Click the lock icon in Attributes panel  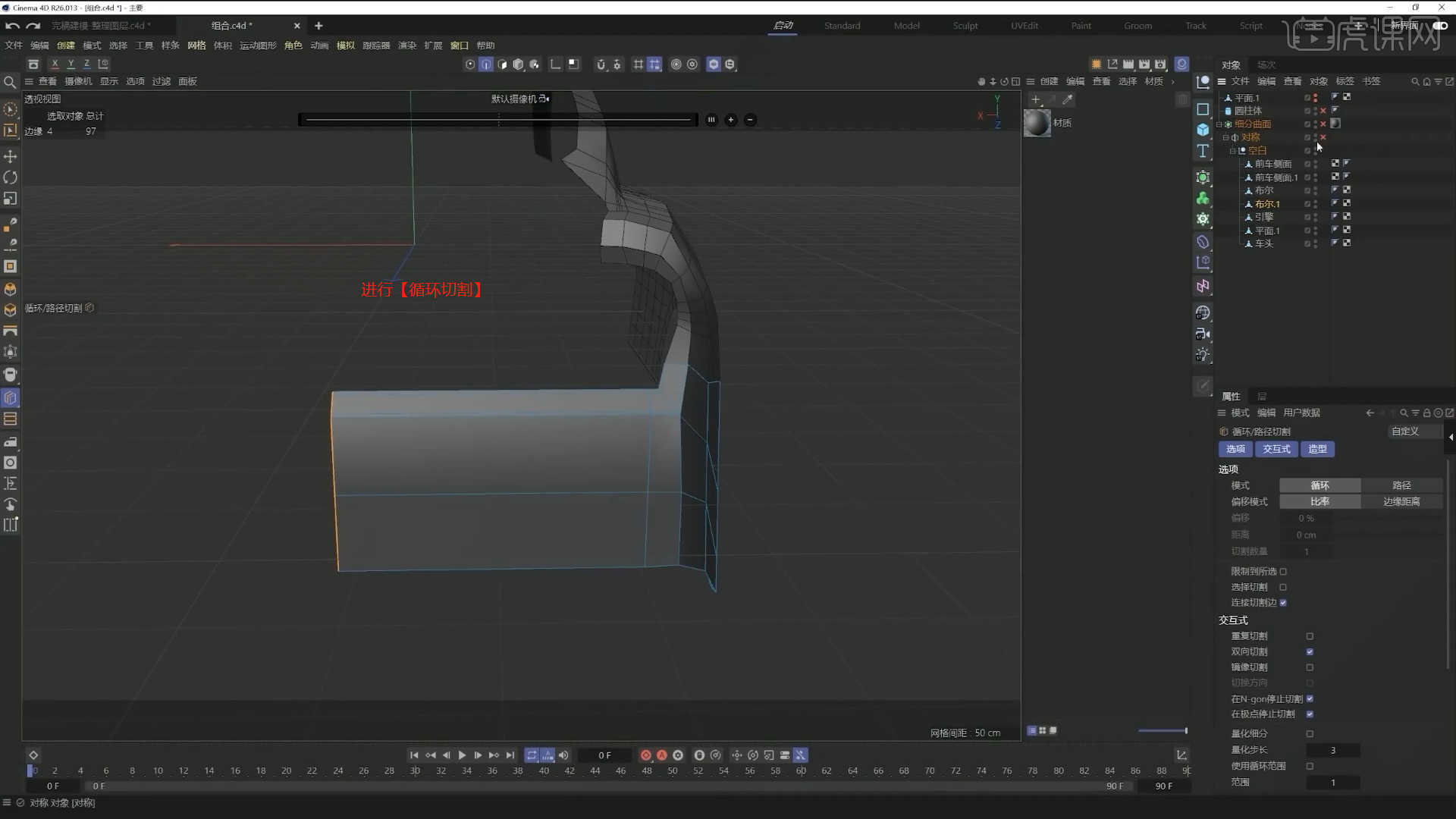[x=1426, y=413]
